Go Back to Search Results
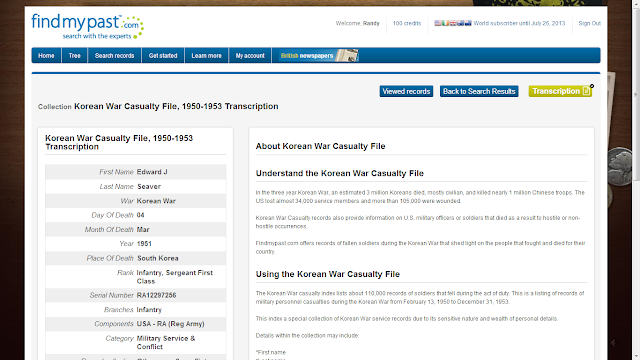This screenshot has width=640, height=360. pyautogui.click(x=479, y=91)
